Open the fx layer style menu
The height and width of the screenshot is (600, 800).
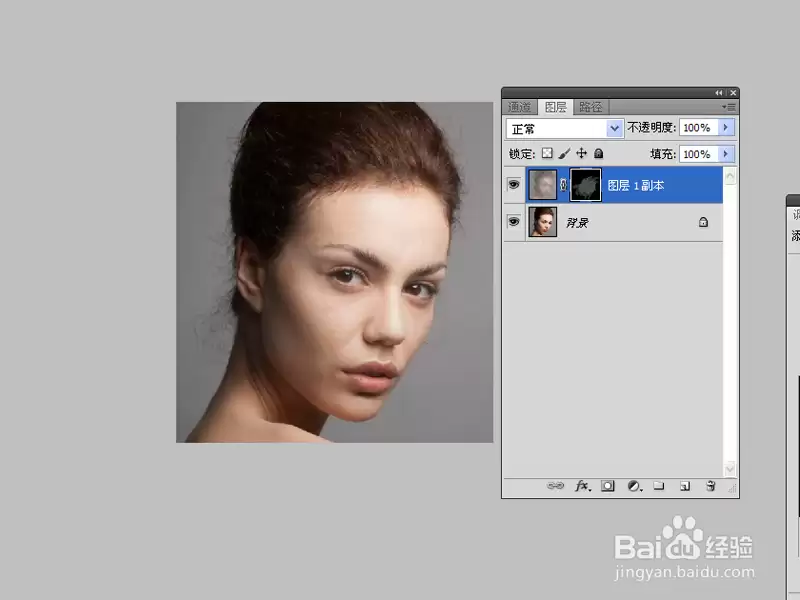583,486
